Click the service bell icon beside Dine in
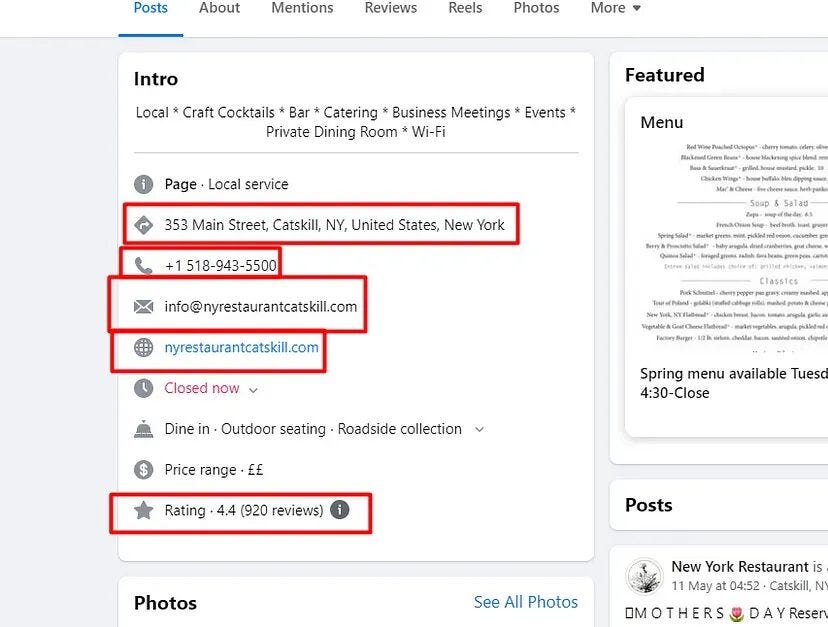This screenshot has height=627, width=828. [144, 429]
